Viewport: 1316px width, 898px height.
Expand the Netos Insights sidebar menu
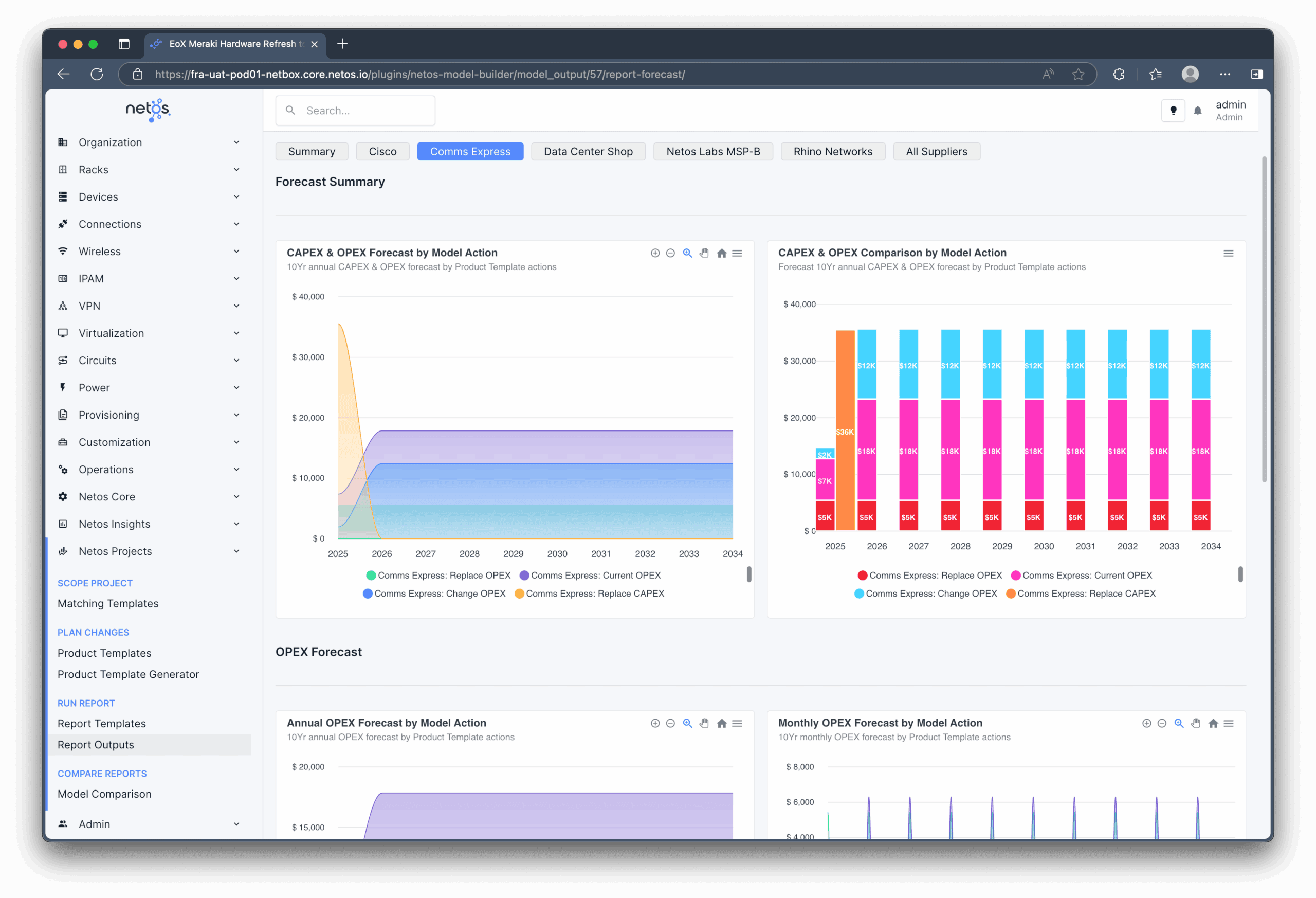[x=149, y=524]
